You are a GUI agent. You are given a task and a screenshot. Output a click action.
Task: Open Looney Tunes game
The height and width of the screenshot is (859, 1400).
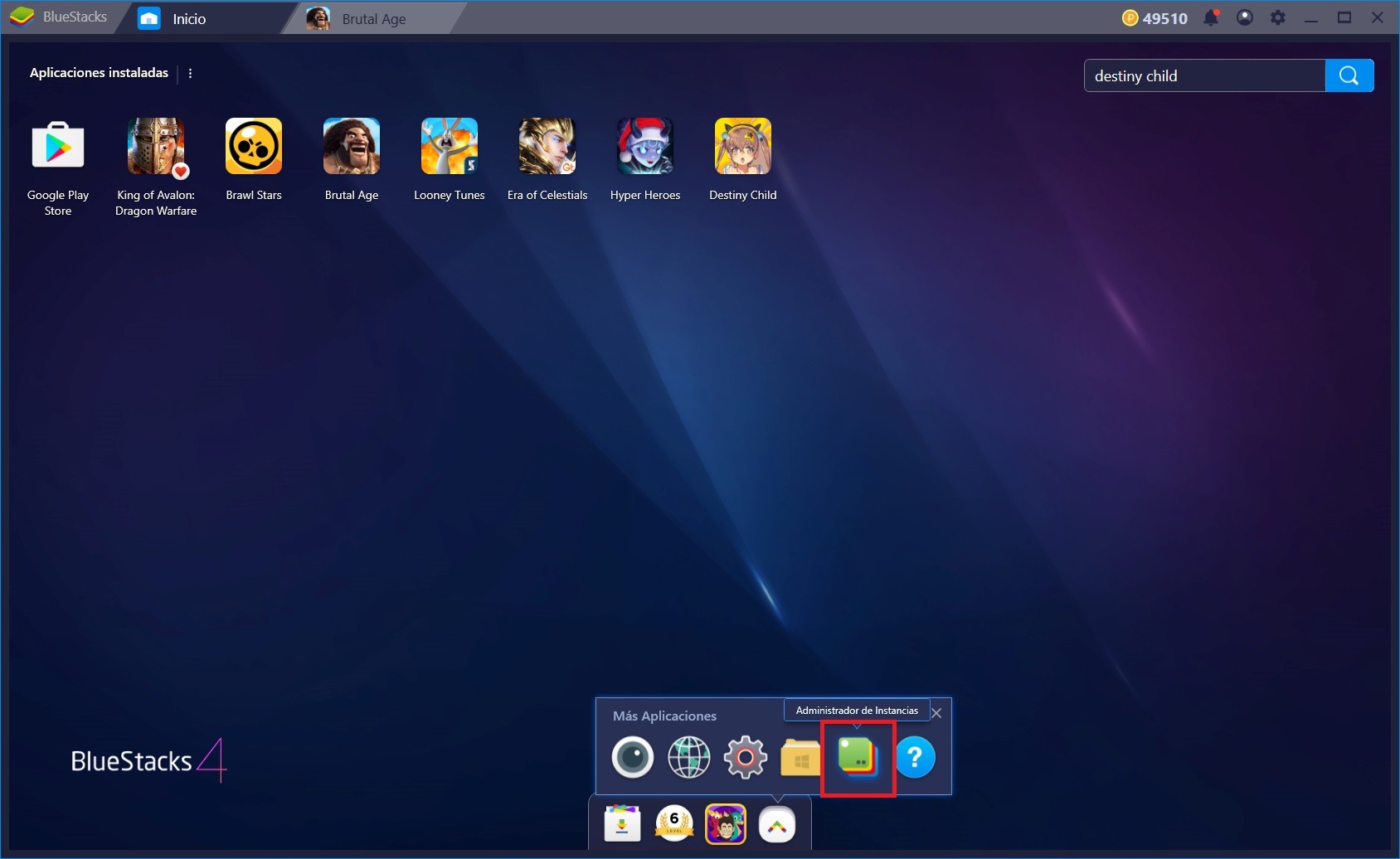450,147
